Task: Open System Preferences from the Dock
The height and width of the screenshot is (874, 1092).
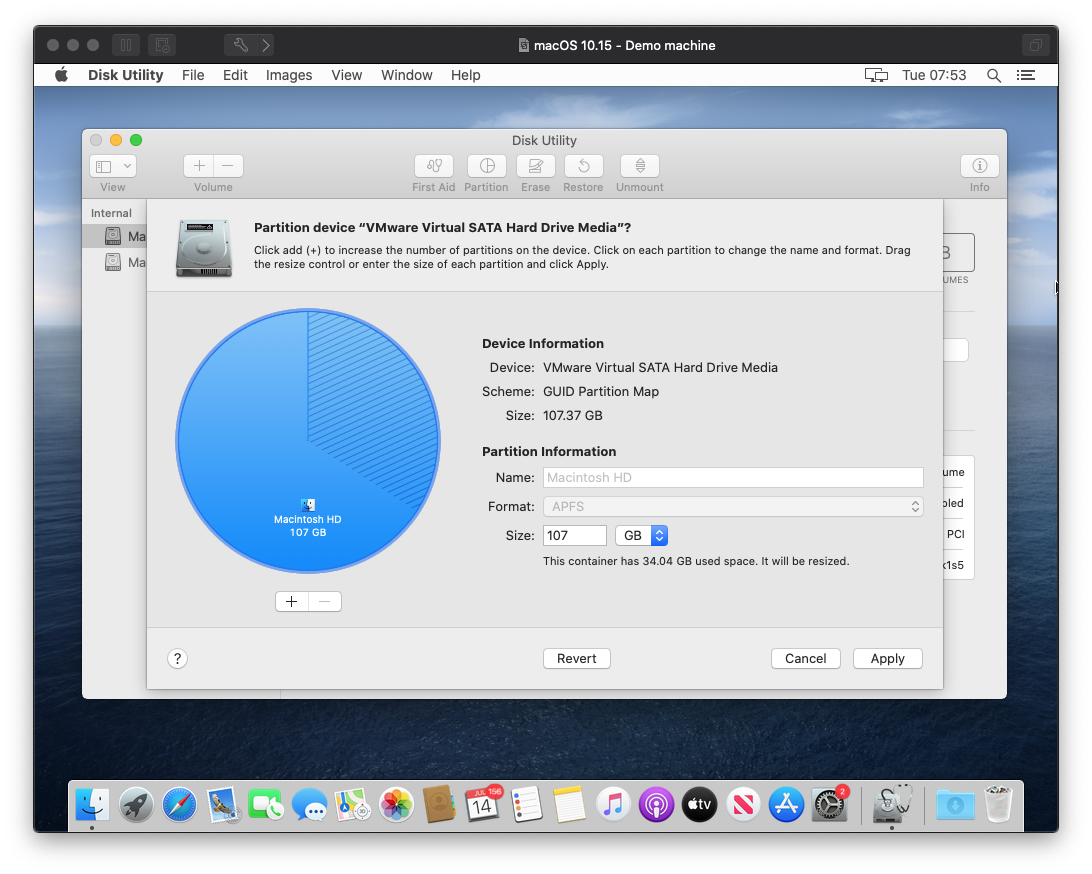Action: point(829,805)
